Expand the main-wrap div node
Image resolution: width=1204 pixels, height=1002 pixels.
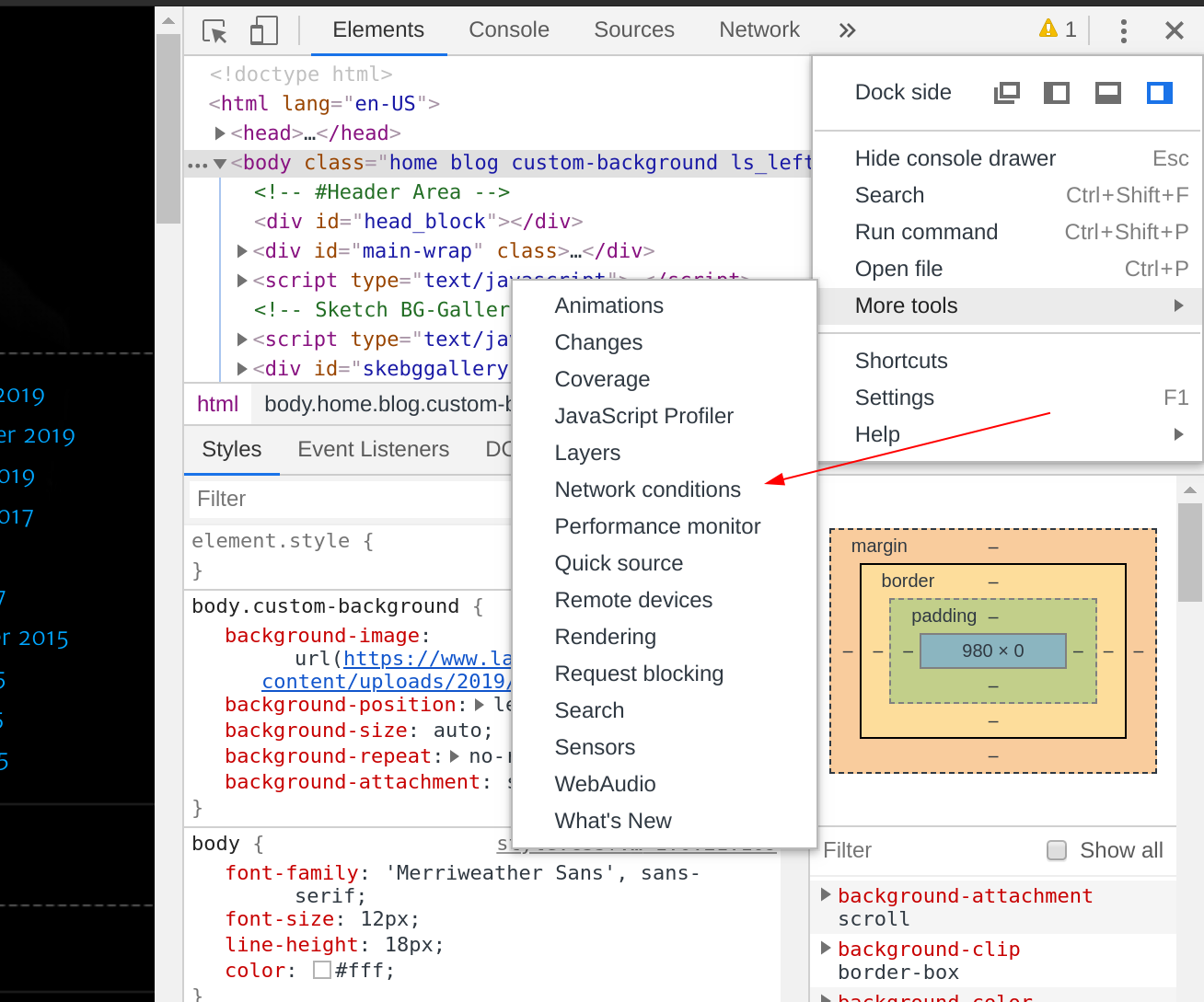click(240, 250)
